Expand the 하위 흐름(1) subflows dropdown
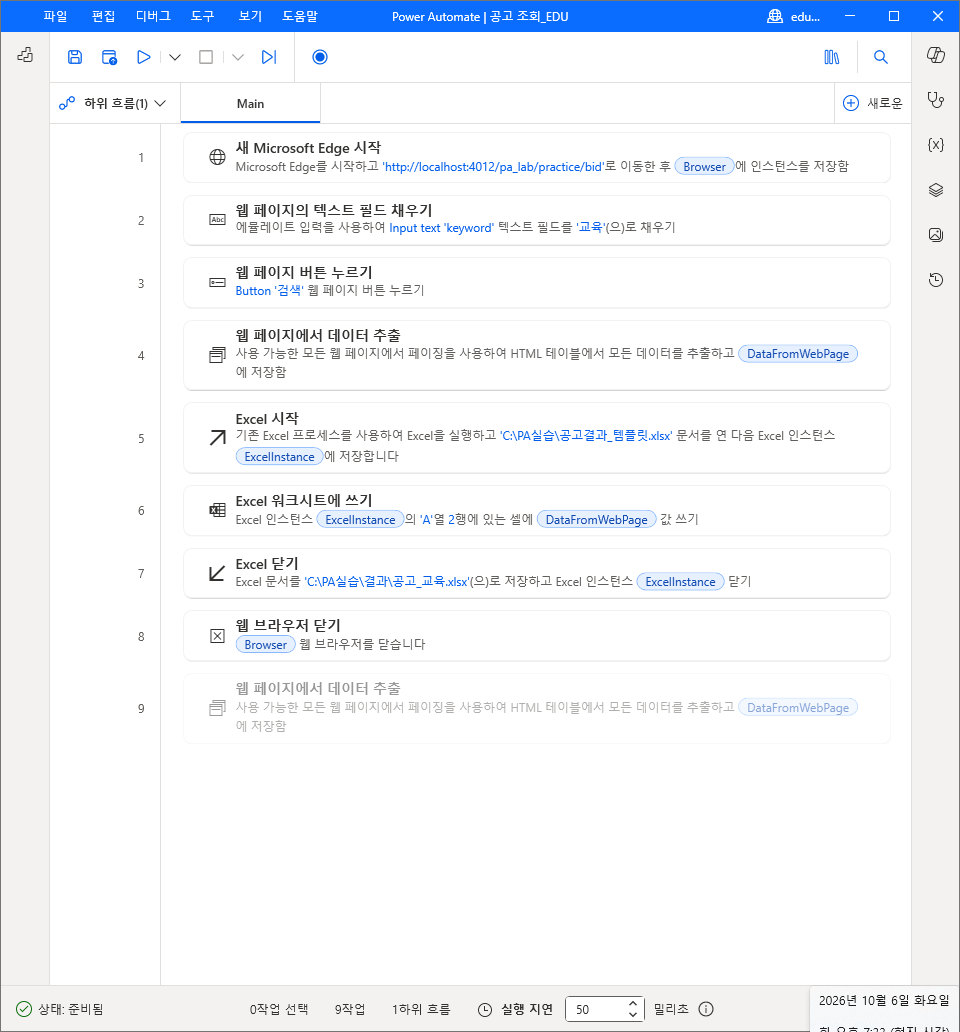 coord(113,103)
